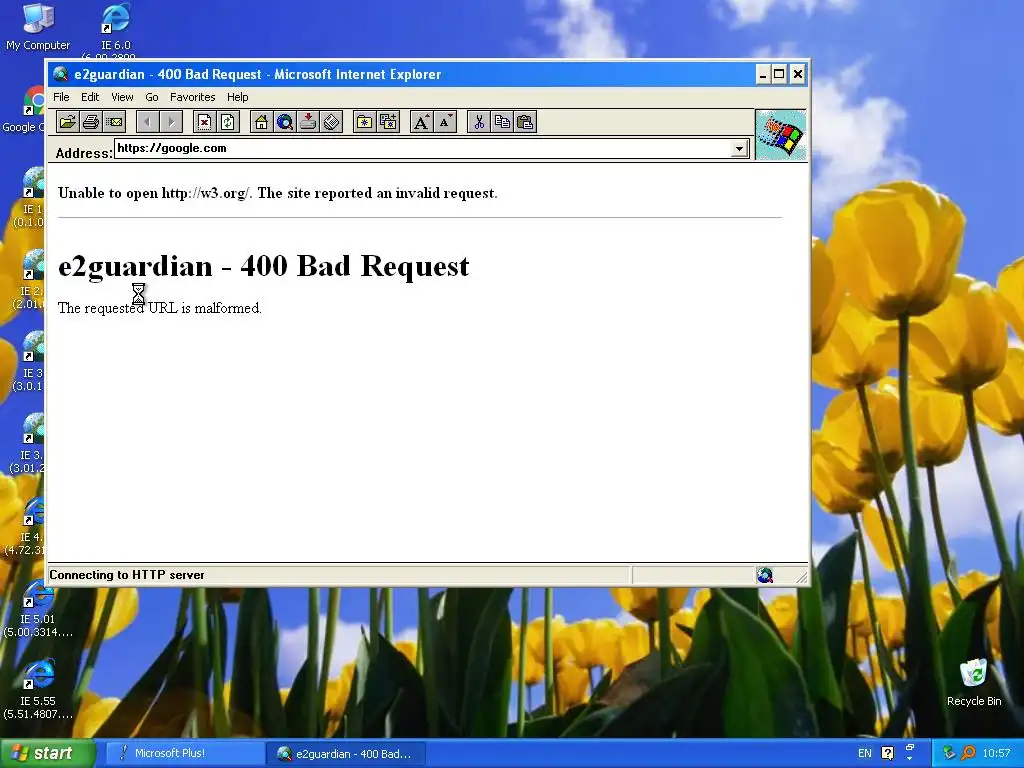Click the http://w3.org/ text in error message
Screen dimensions: 1024x768
pyautogui.click(x=205, y=193)
